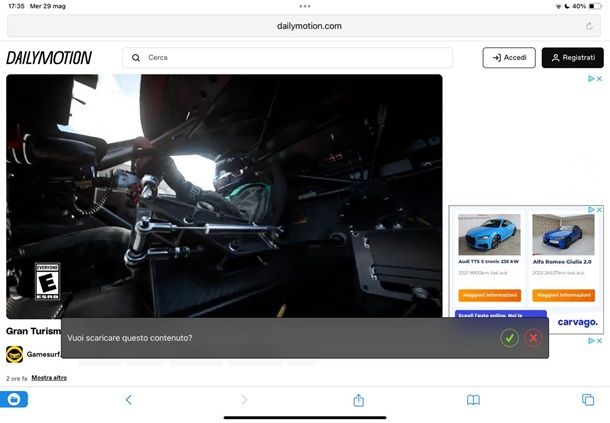Open AdChoices icon on lower-right ad
This screenshot has height=423, width=610.
tap(591, 341)
